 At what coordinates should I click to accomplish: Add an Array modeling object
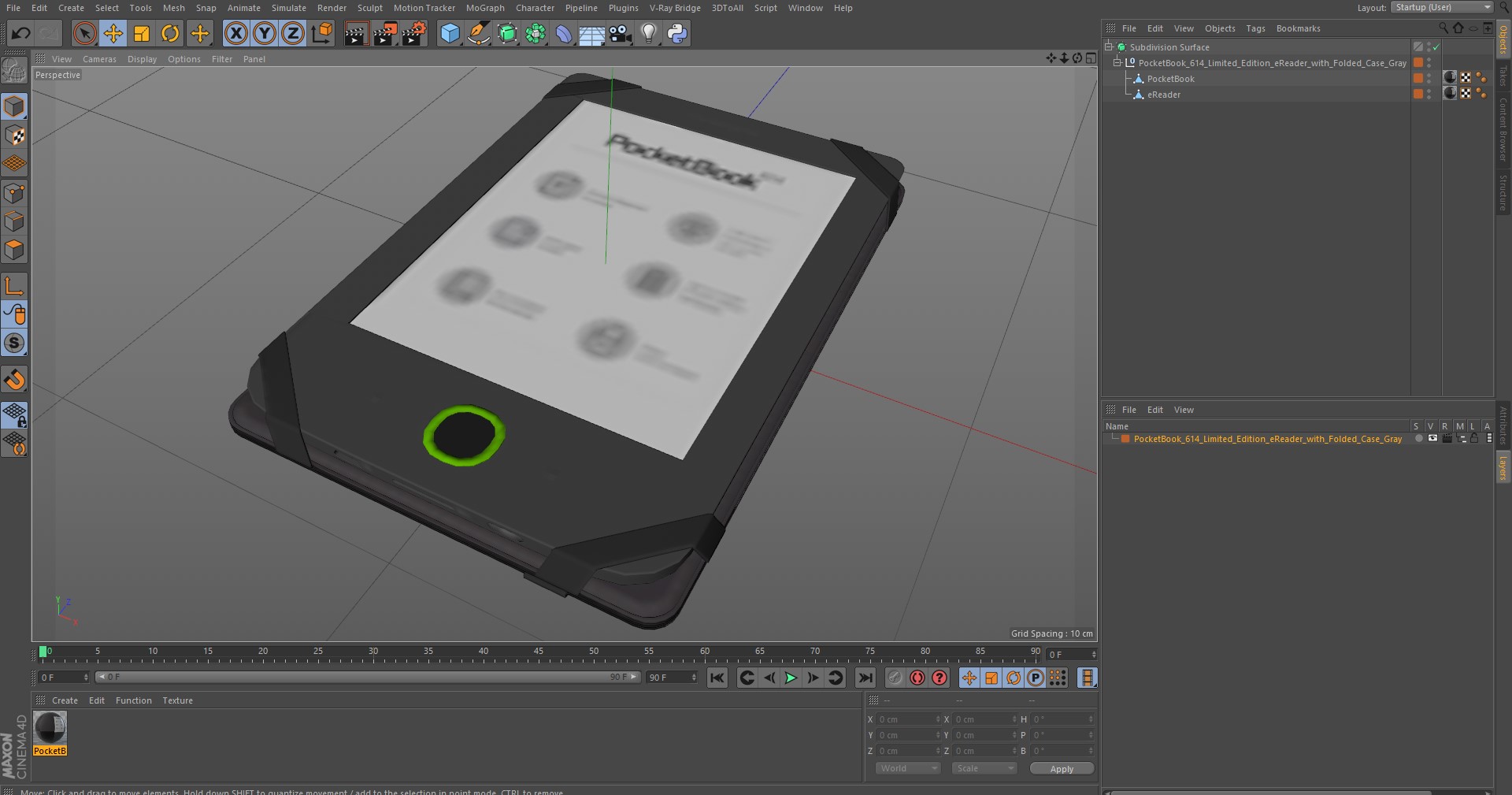[x=535, y=33]
